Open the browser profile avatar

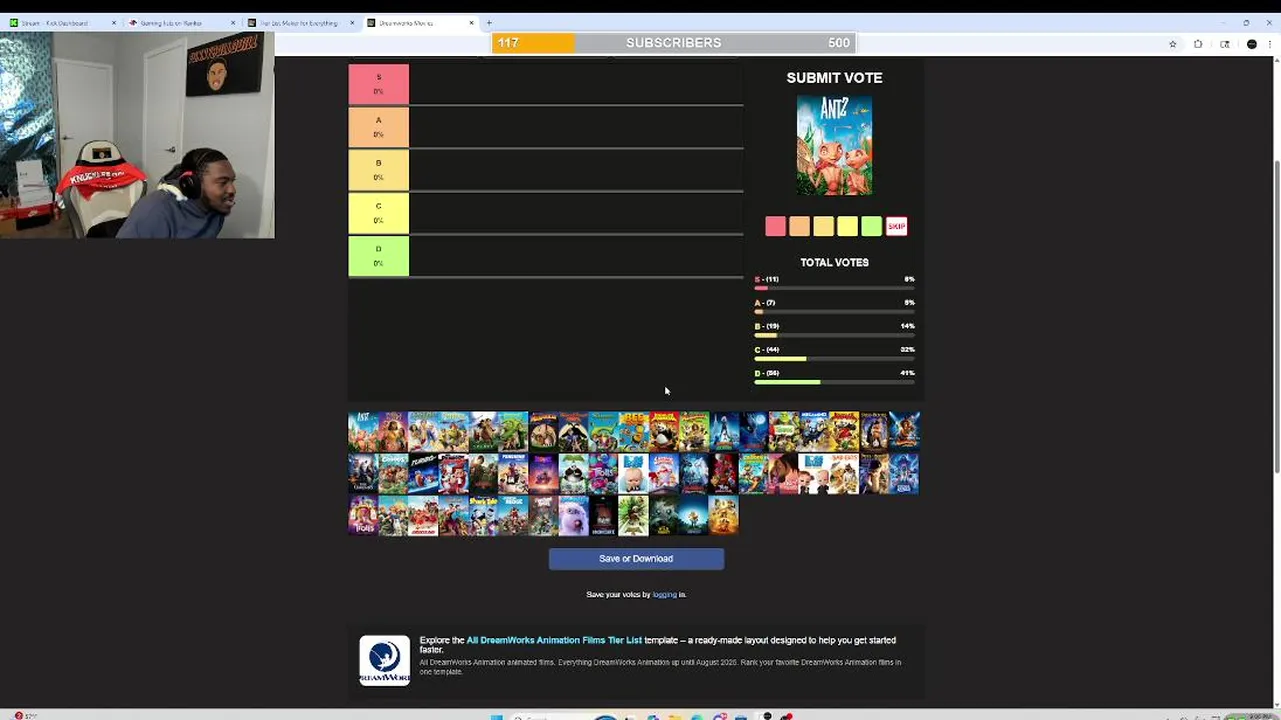click(1251, 44)
